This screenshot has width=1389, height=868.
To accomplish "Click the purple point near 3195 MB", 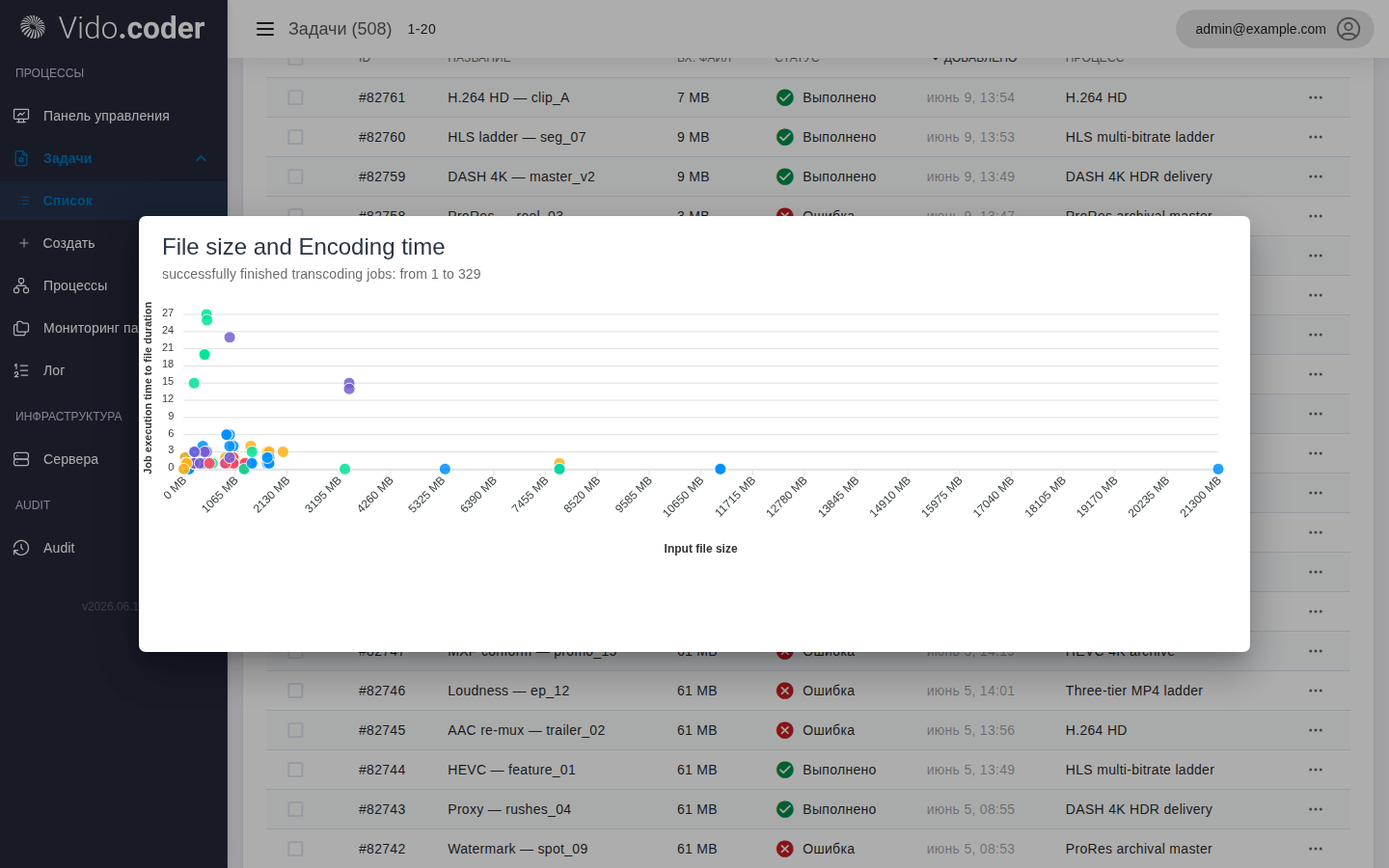I will [349, 386].
